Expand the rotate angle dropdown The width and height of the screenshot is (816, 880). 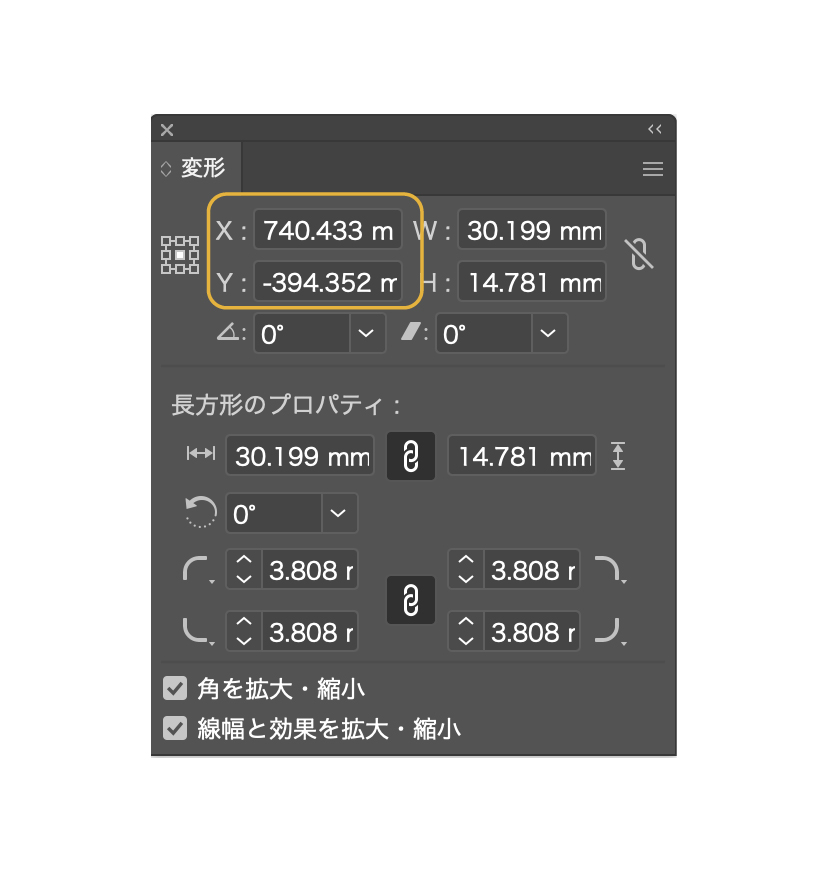point(366,333)
